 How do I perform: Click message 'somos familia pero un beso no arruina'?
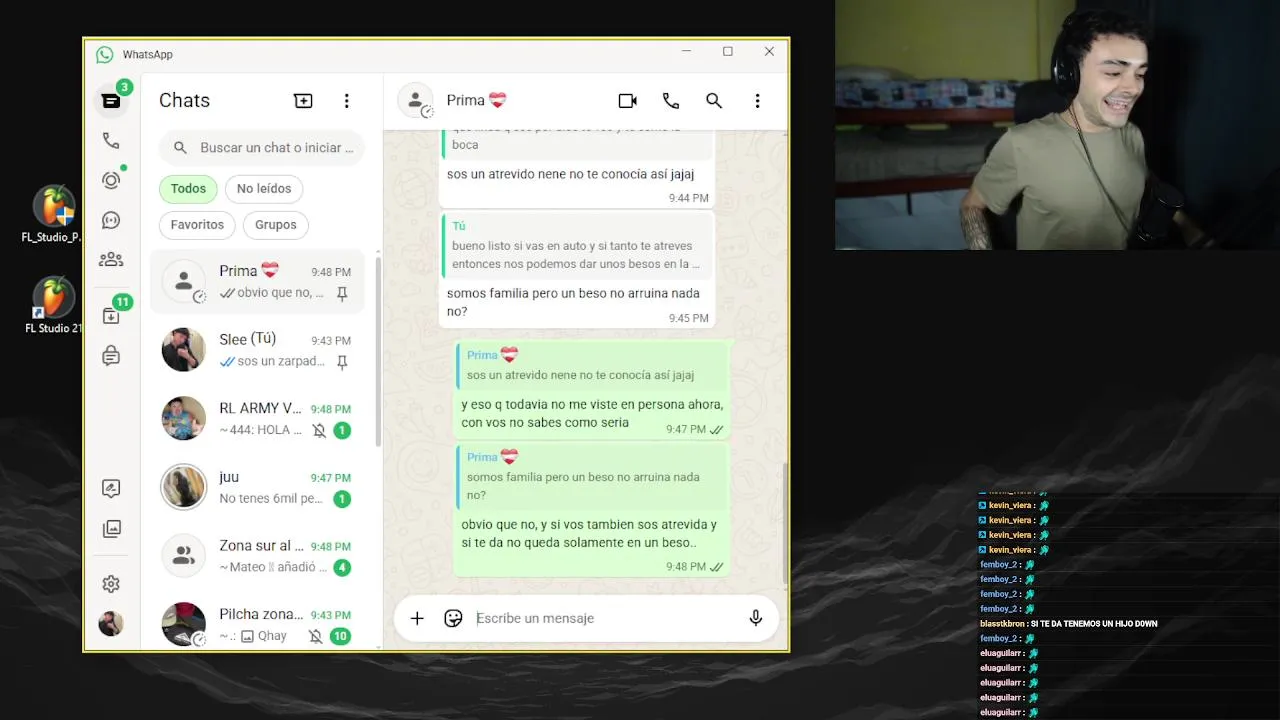573,302
